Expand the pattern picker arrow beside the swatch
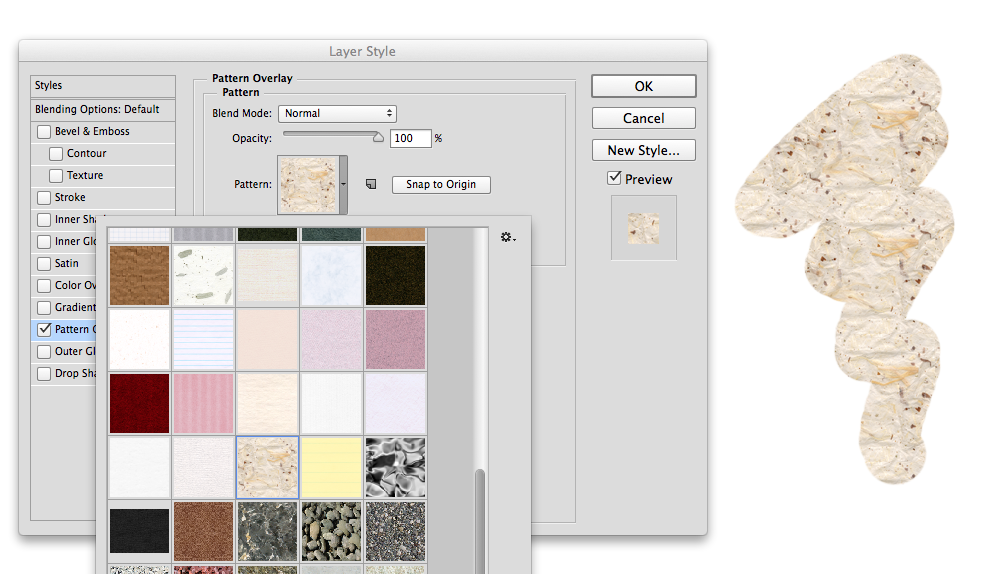Viewport: 990px width, 574px height. click(343, 184)
